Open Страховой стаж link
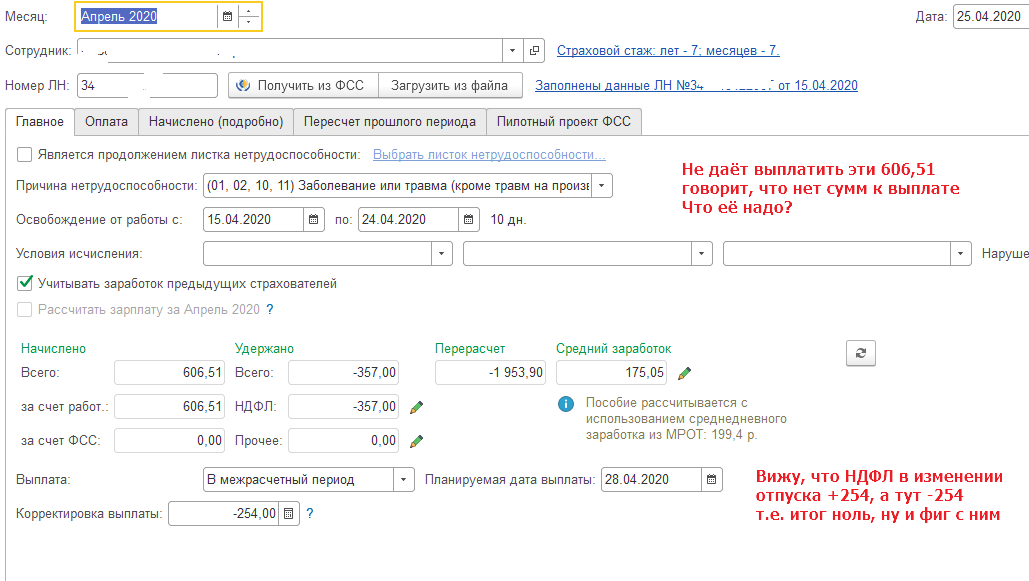The width and height of the screenshot is (1029, 581). (668, 51)
